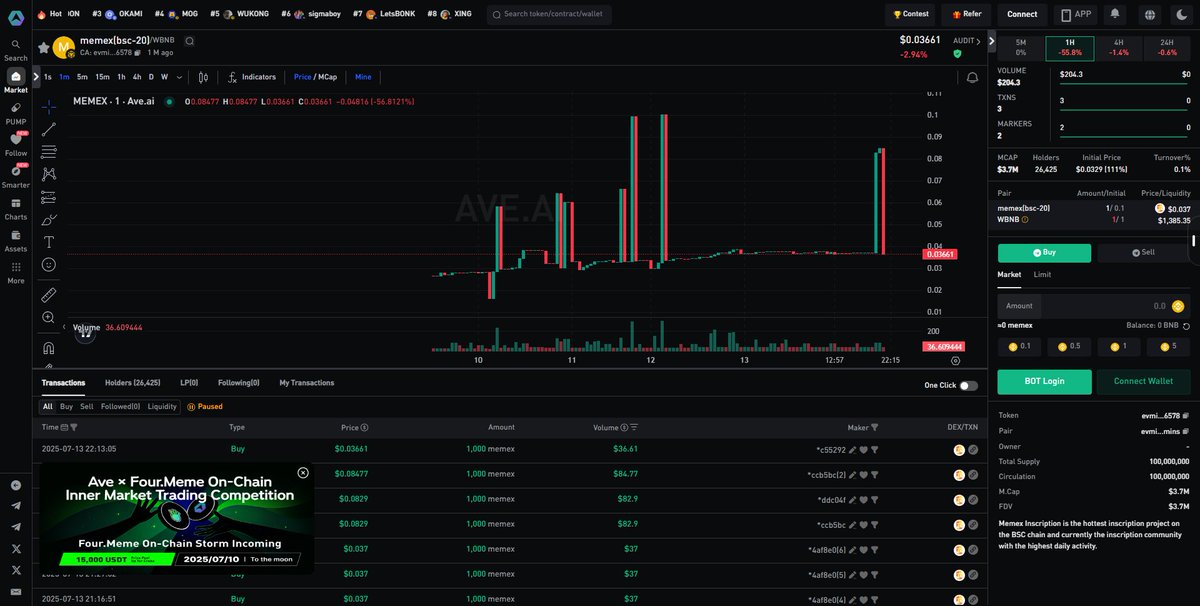This screenshot has width=1200, height=606.
Task: Open My Transactions tab
Action: click(x=306, y=383)
